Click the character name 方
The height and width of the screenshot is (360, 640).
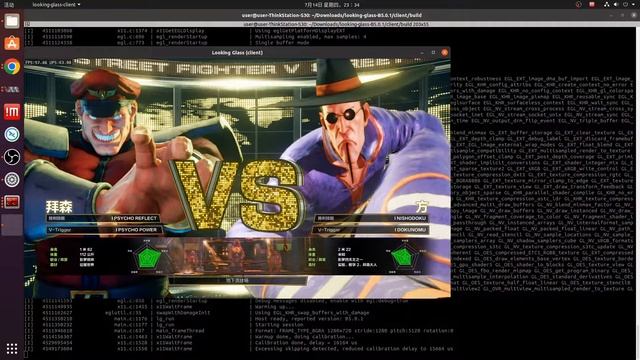422,206
